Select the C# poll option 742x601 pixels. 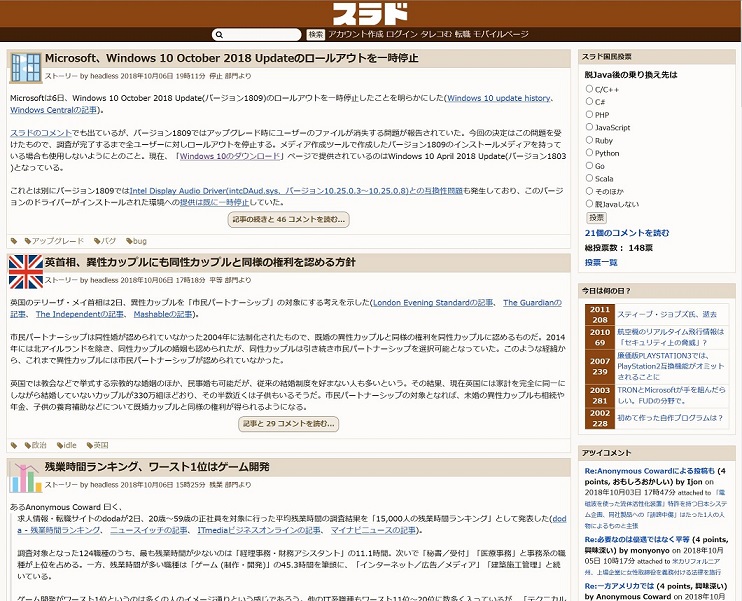click(589, 101)
